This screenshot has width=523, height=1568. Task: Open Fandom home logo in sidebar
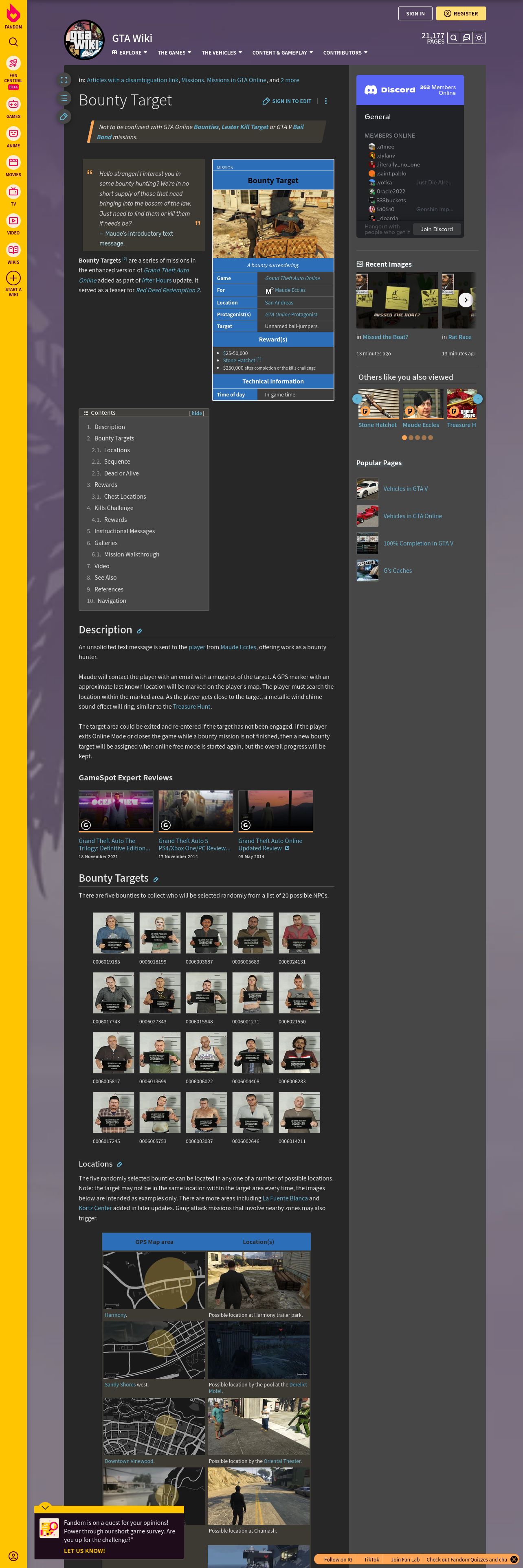pyautogui.click(x=13, y=16)
